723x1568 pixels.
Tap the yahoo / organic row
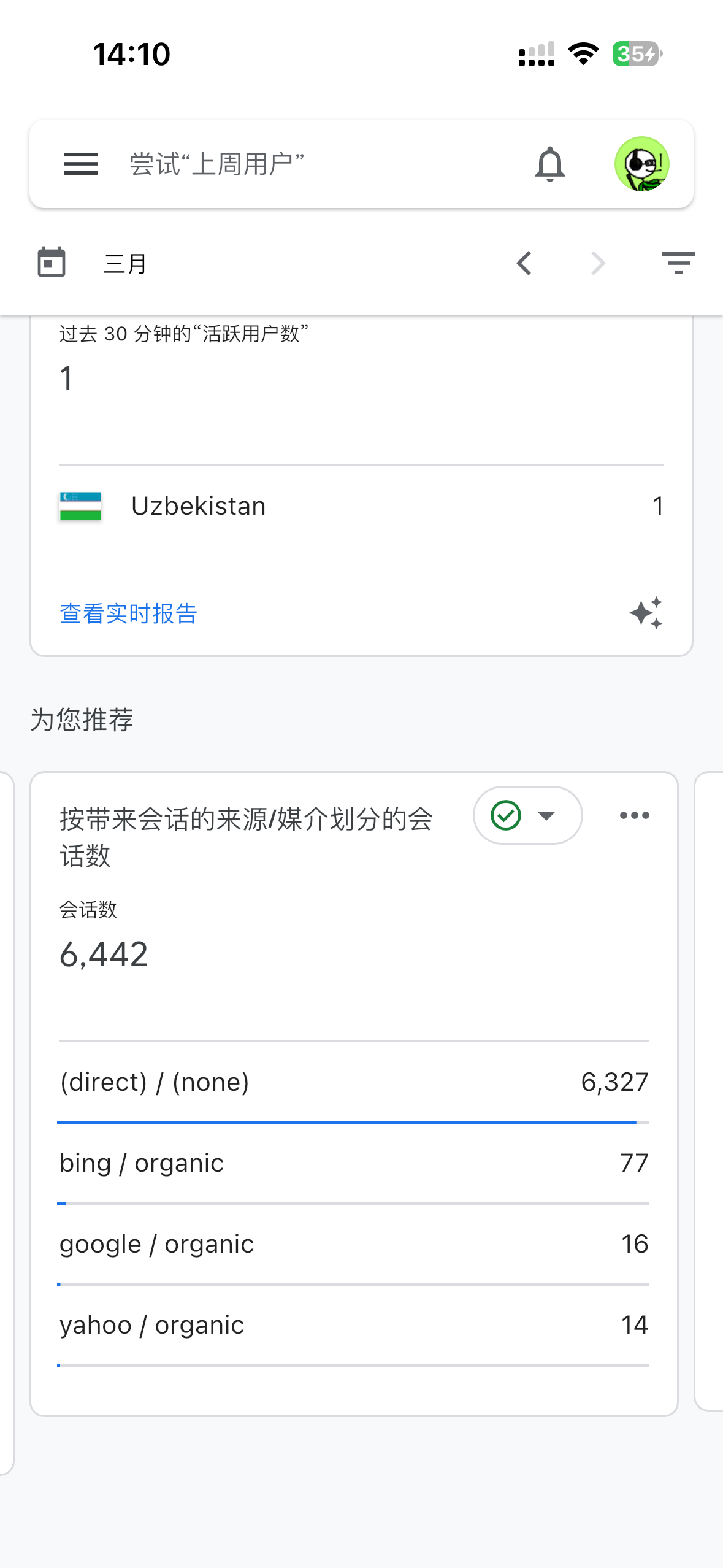(354, 1325)
